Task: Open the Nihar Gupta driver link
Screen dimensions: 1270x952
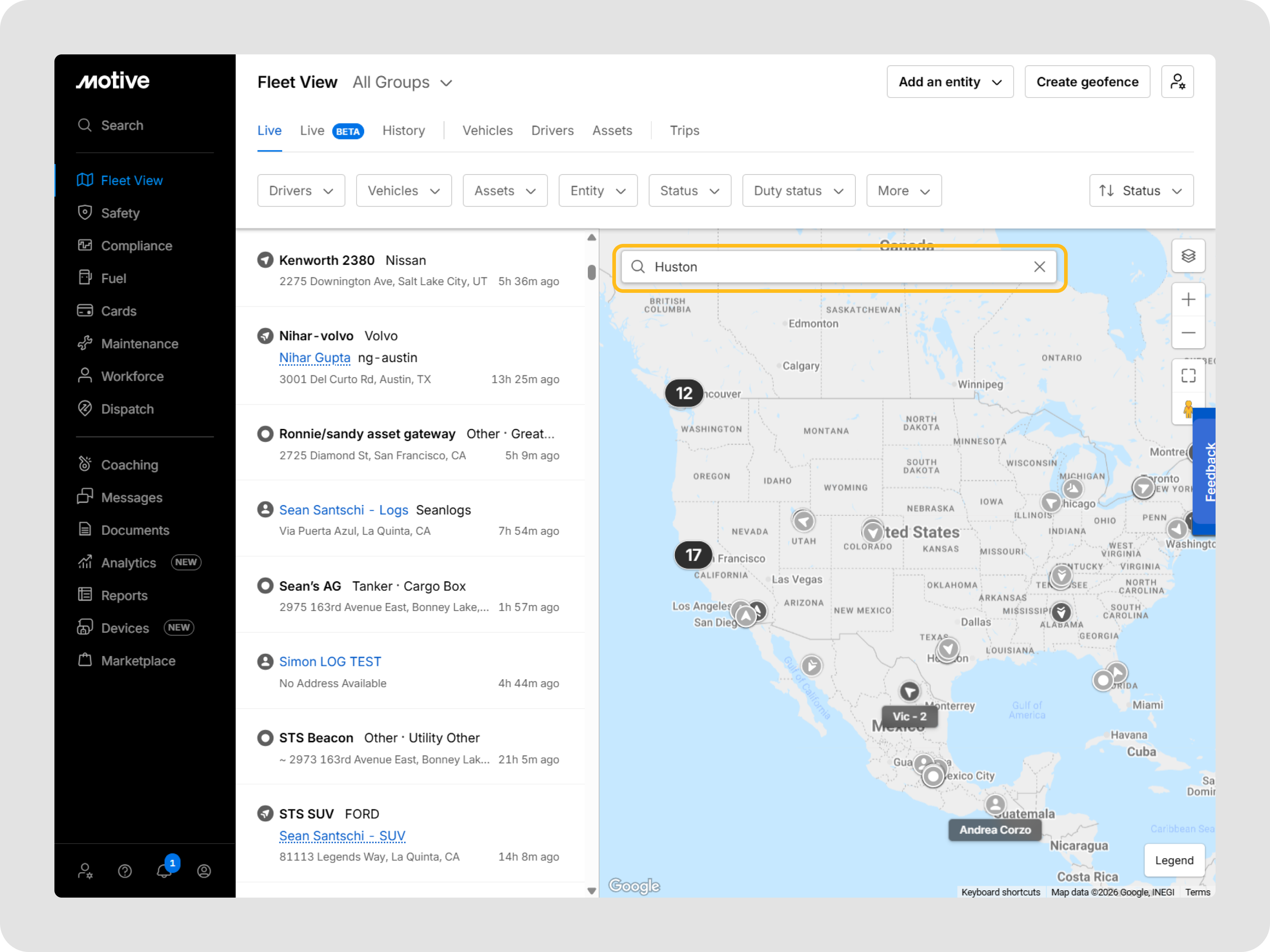Action: (x=315, y=358)
